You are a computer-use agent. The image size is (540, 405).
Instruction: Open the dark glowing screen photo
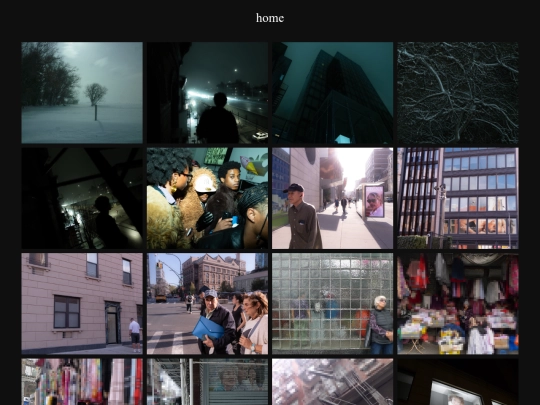(x=458, y=382)
